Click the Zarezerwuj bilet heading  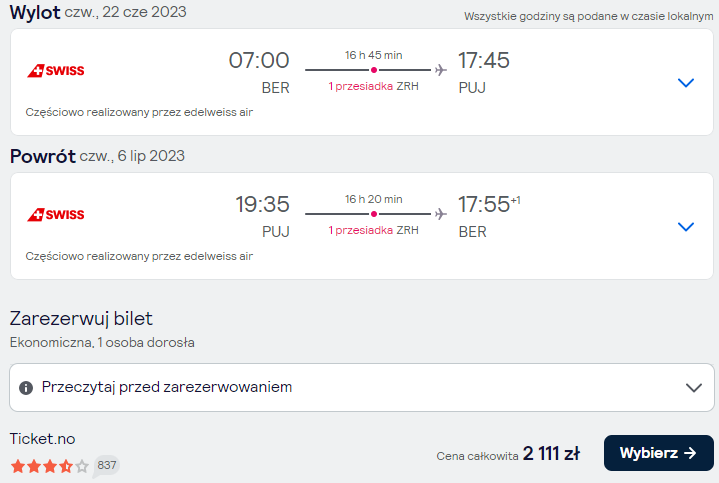[x=81, y=319]
